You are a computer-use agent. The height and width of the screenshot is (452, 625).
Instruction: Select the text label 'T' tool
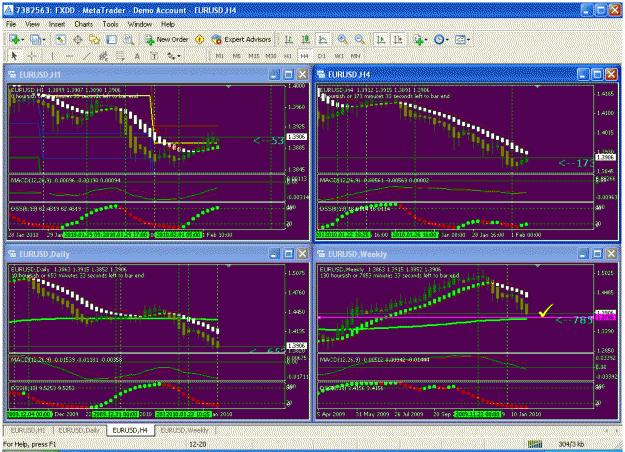pyautogui.click(x=154, y=56)
